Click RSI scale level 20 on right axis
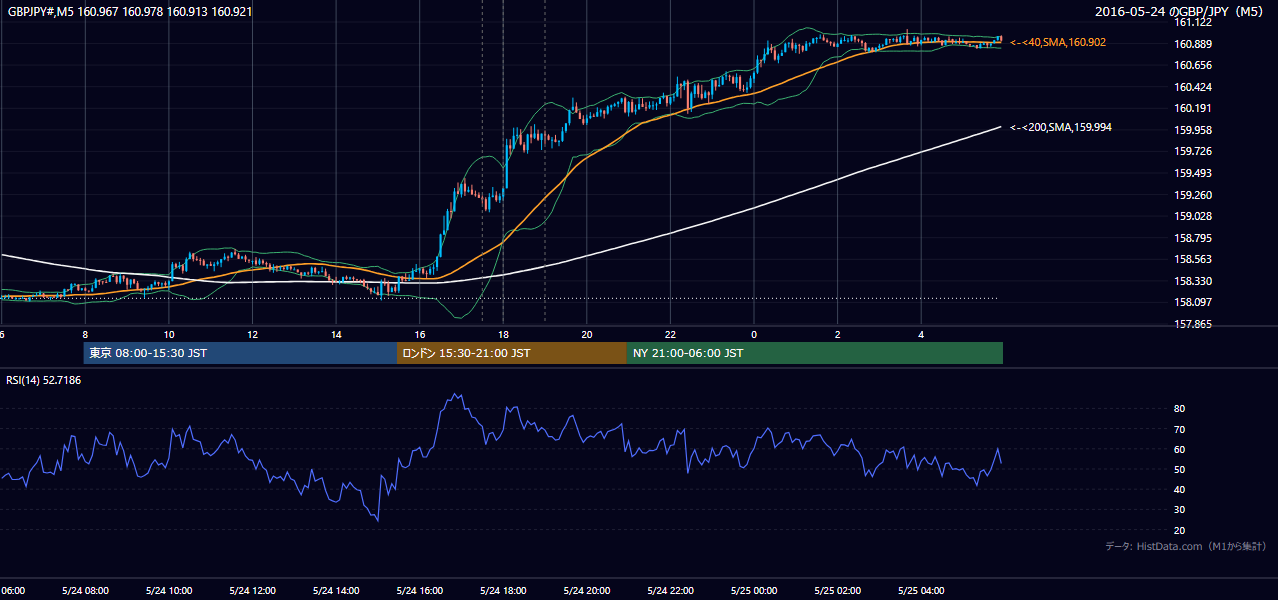Viewport: 1278px width, 600px height. tap(1179, 531)
